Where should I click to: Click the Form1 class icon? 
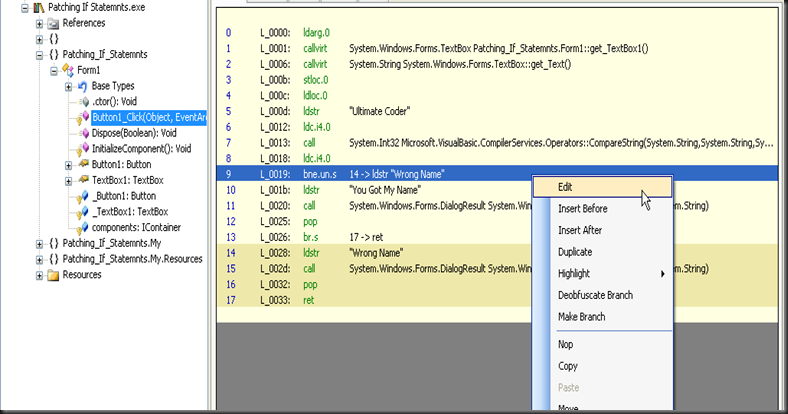pyautogui.click(x=68, y=71)
